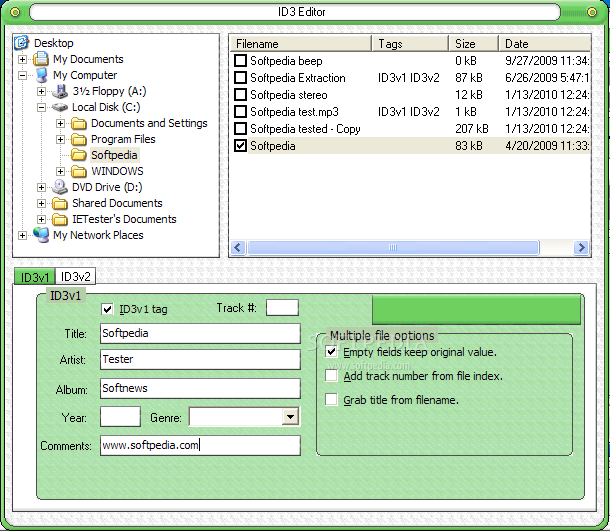The height and width of the screenshot is (531, 610).
Task: Check the Softpedia Extraction file checkbox
Action: pyautogui.click(x=240, y=78)
